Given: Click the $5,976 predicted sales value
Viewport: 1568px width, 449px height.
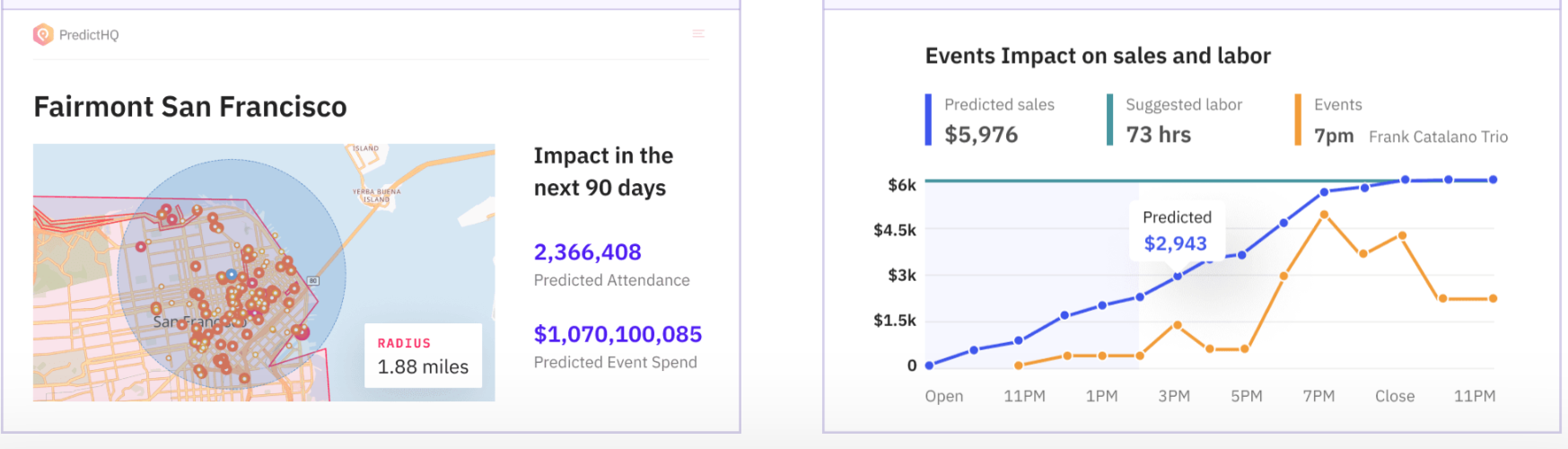Looking at the screenshot, I should pyautogui.click(x=981, y=135).
